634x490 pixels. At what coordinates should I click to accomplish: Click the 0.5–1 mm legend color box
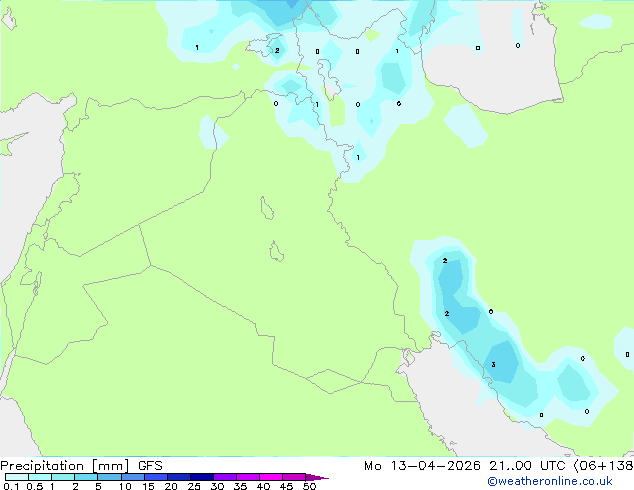tap(40, 477)
